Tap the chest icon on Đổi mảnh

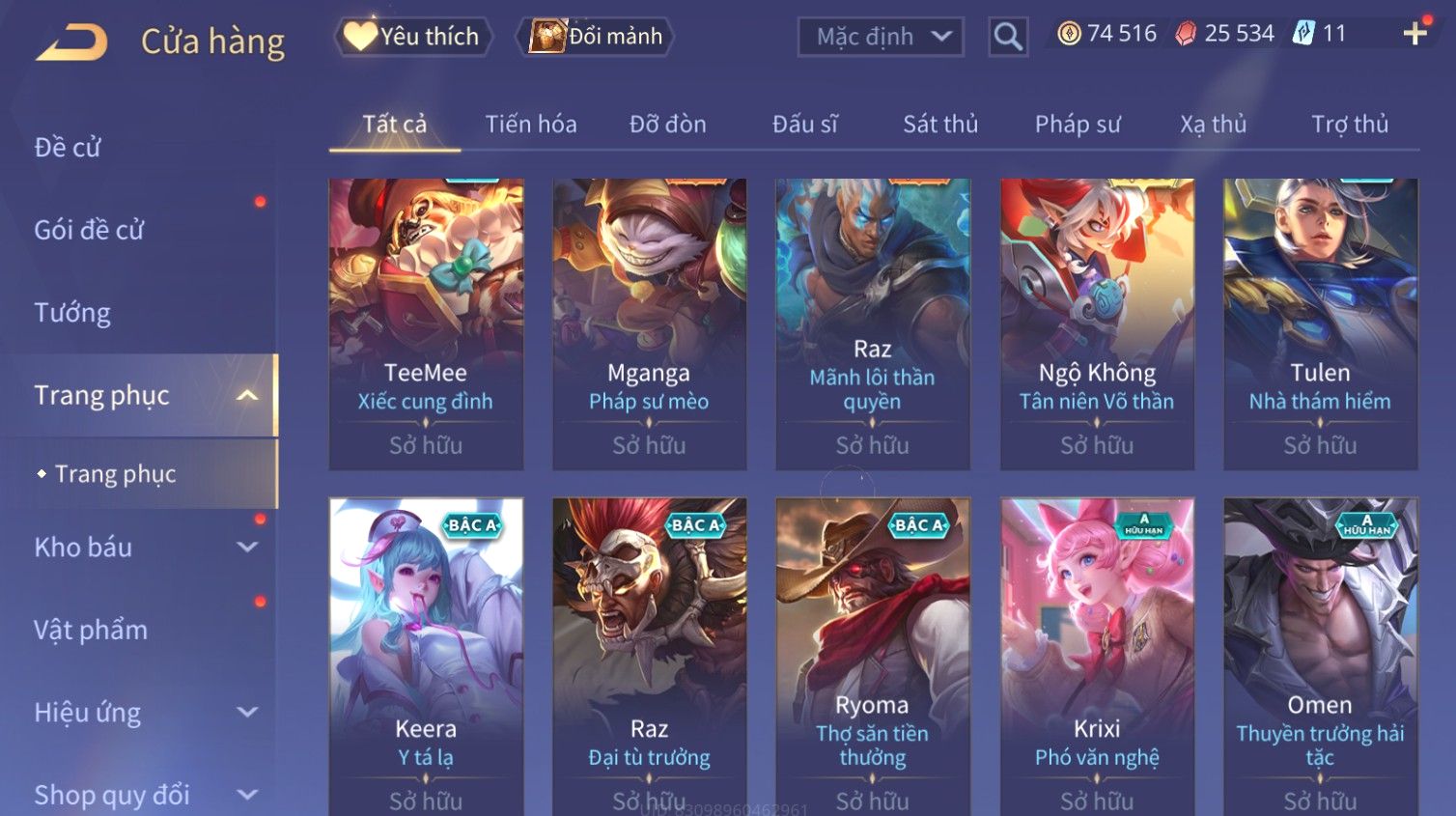coord(547,36)
